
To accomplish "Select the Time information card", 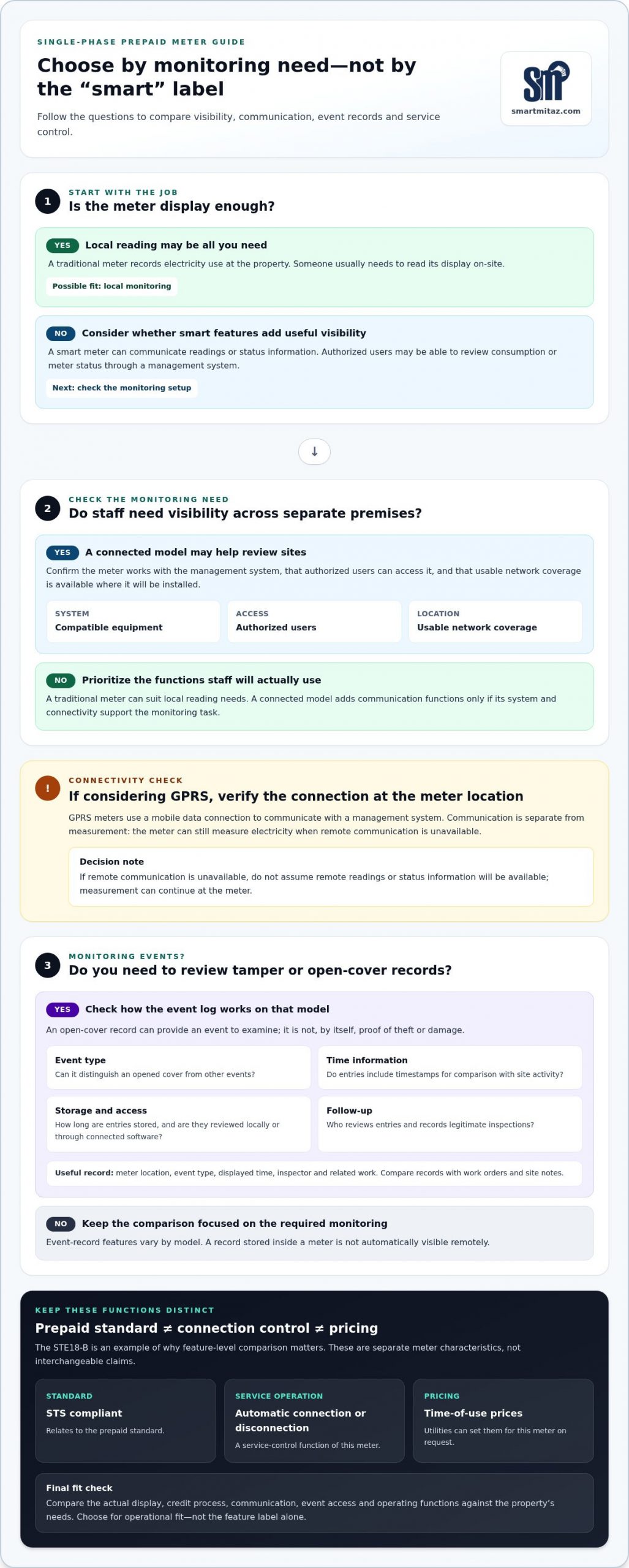I will (450, 1067).
